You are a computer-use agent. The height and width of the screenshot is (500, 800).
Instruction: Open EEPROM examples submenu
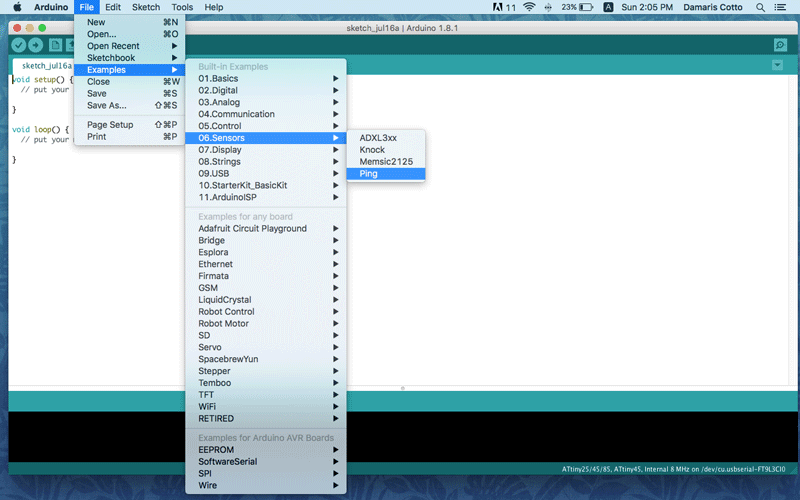266,449
